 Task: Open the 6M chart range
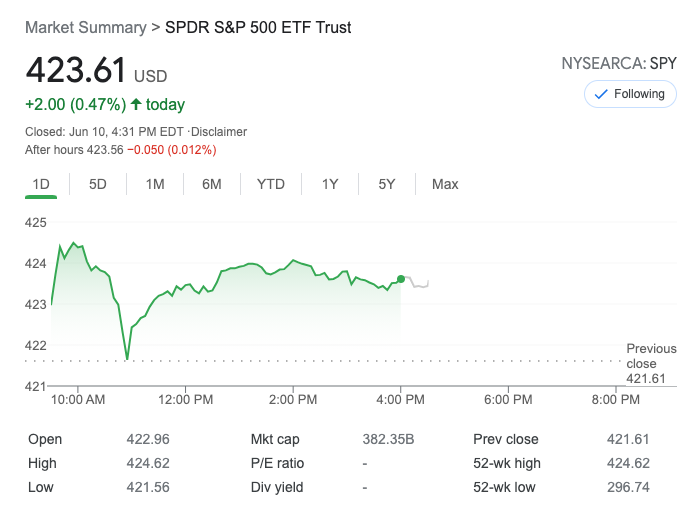click(211, 184)
